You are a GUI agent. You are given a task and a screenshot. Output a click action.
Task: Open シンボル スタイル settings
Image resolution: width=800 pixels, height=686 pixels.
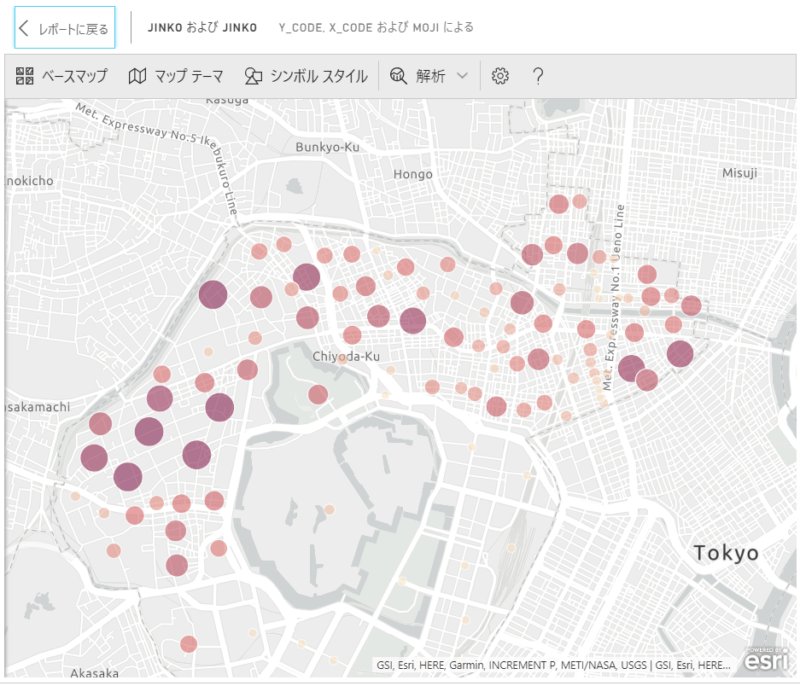tap(318, 76)
